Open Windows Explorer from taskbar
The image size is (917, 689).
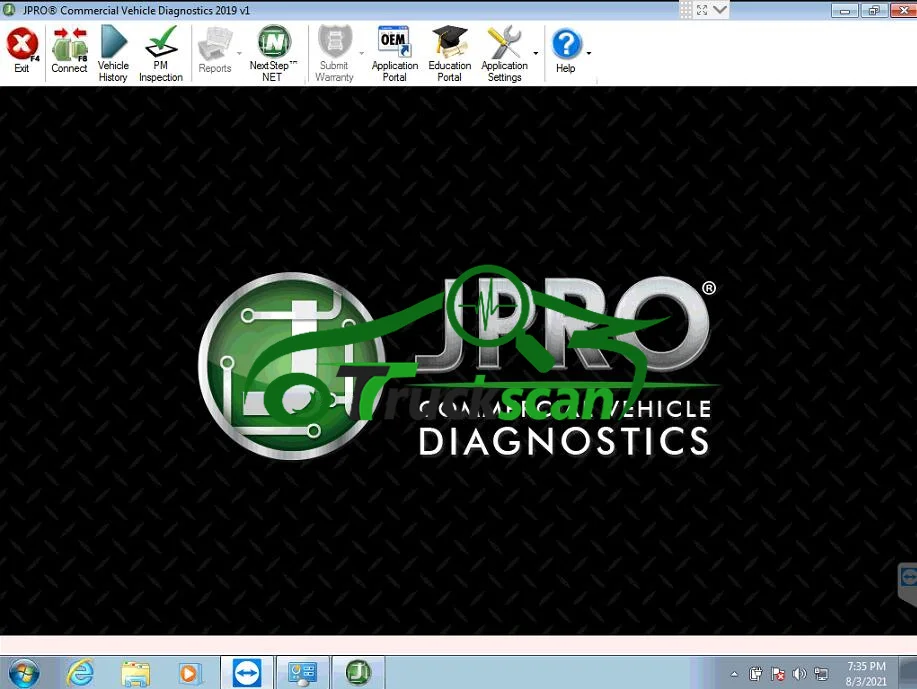tap(135, 673)
